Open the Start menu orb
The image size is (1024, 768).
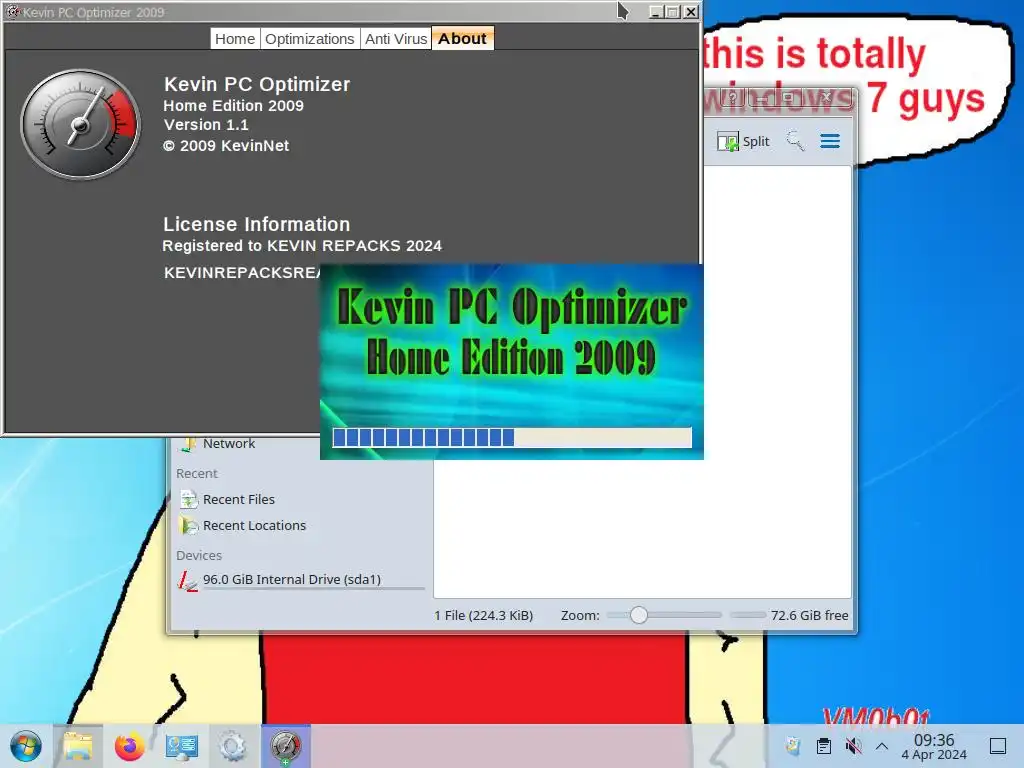(26, 746)
